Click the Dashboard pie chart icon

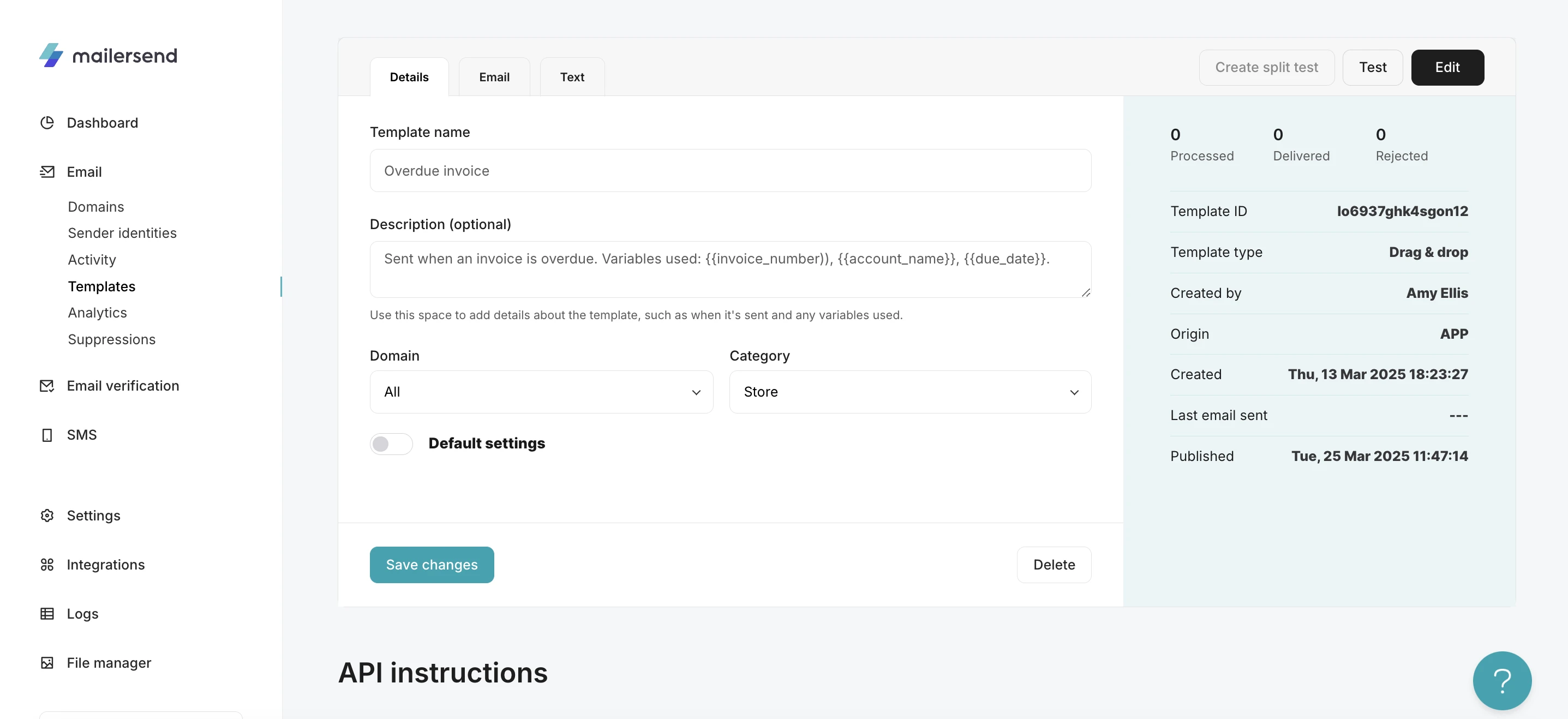pos(47,122)
